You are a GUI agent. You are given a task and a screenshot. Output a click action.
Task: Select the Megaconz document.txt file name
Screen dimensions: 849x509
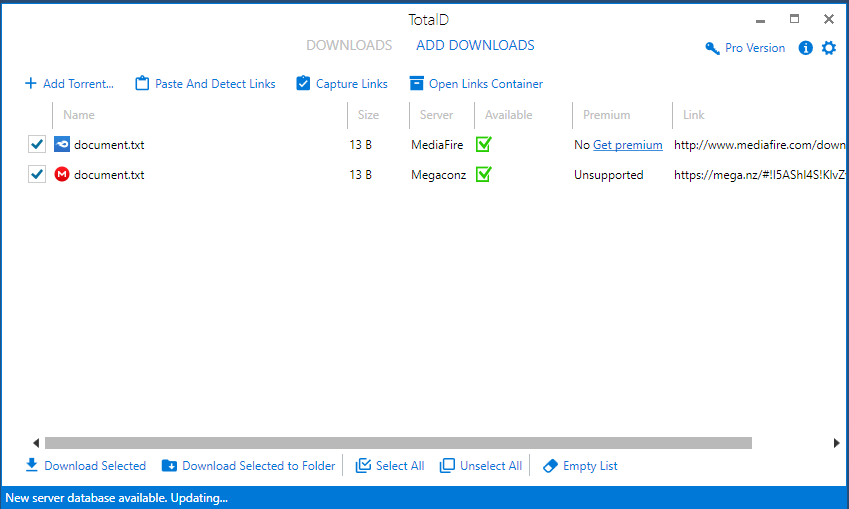click(x=109, y=175)
